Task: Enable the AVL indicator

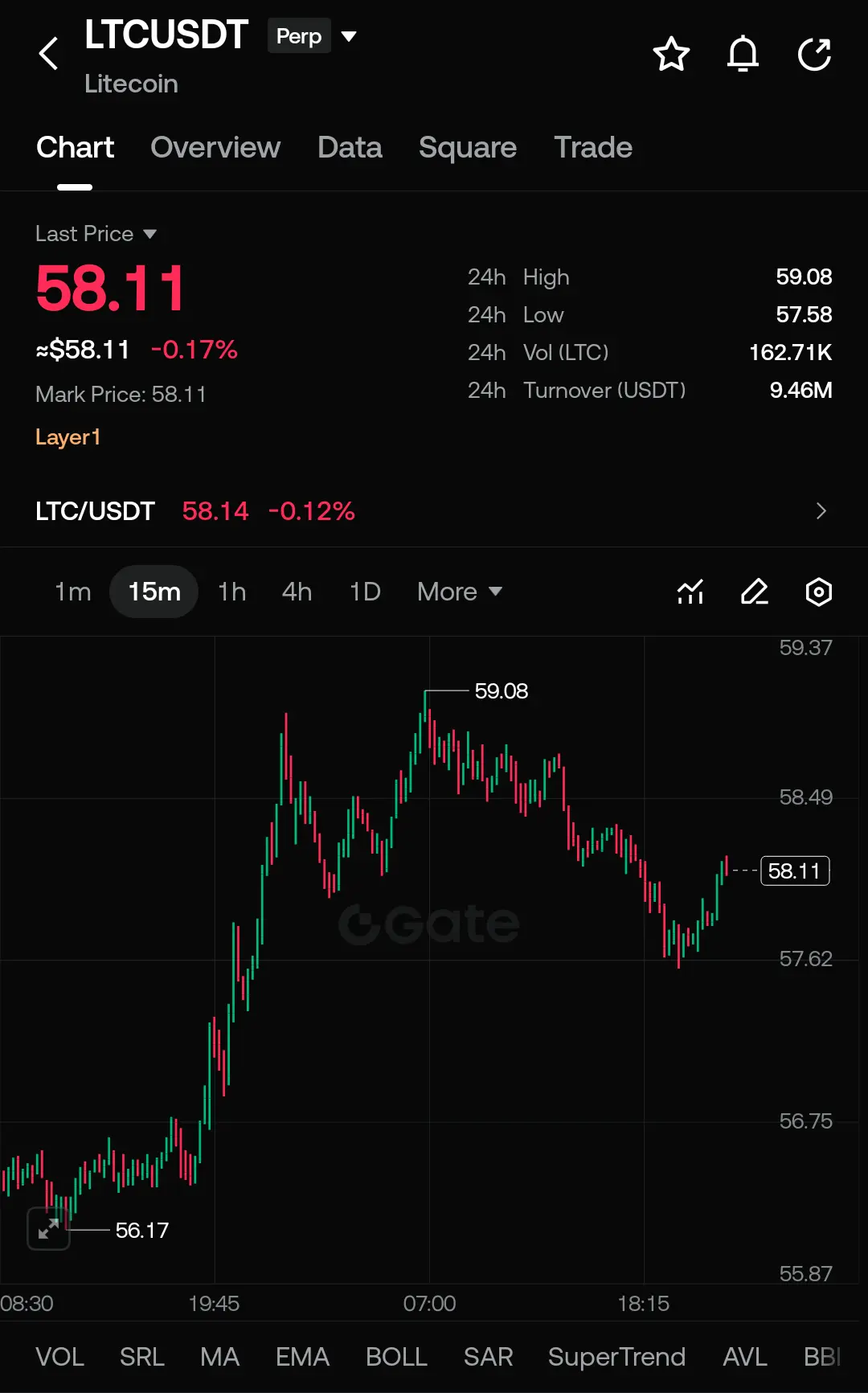Action: pyautogui.click(x=745, y=1357)
